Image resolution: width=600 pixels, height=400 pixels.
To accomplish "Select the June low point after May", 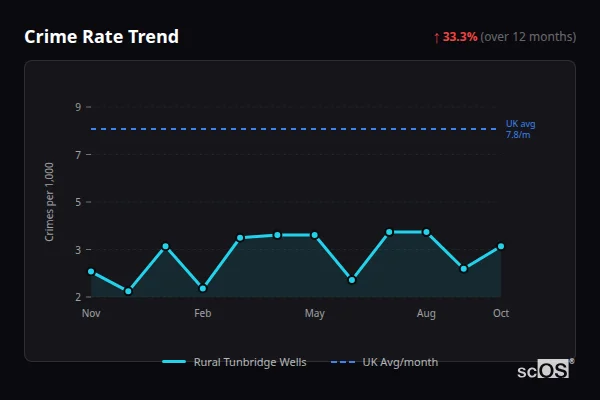I will 352,280.
